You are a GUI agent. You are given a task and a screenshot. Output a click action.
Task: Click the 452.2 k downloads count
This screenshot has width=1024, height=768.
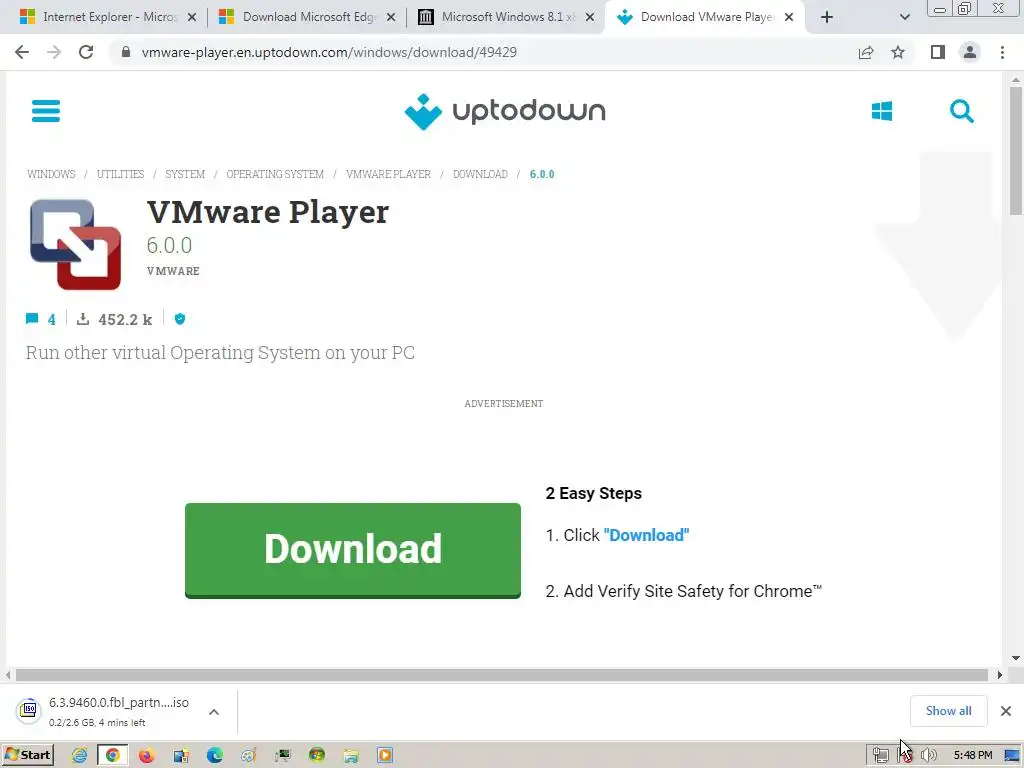[125, 319]
